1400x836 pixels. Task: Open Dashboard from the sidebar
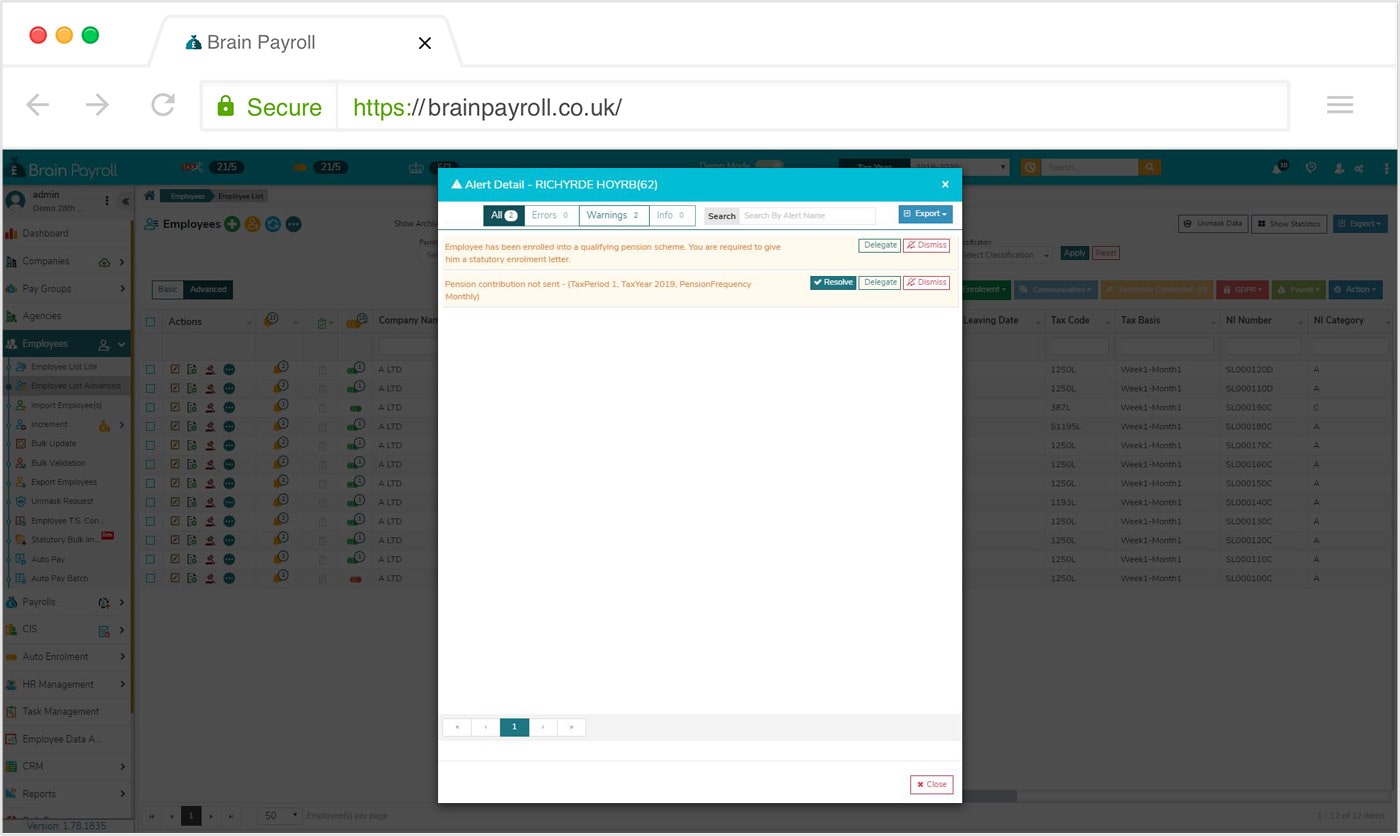click(46, 234)
